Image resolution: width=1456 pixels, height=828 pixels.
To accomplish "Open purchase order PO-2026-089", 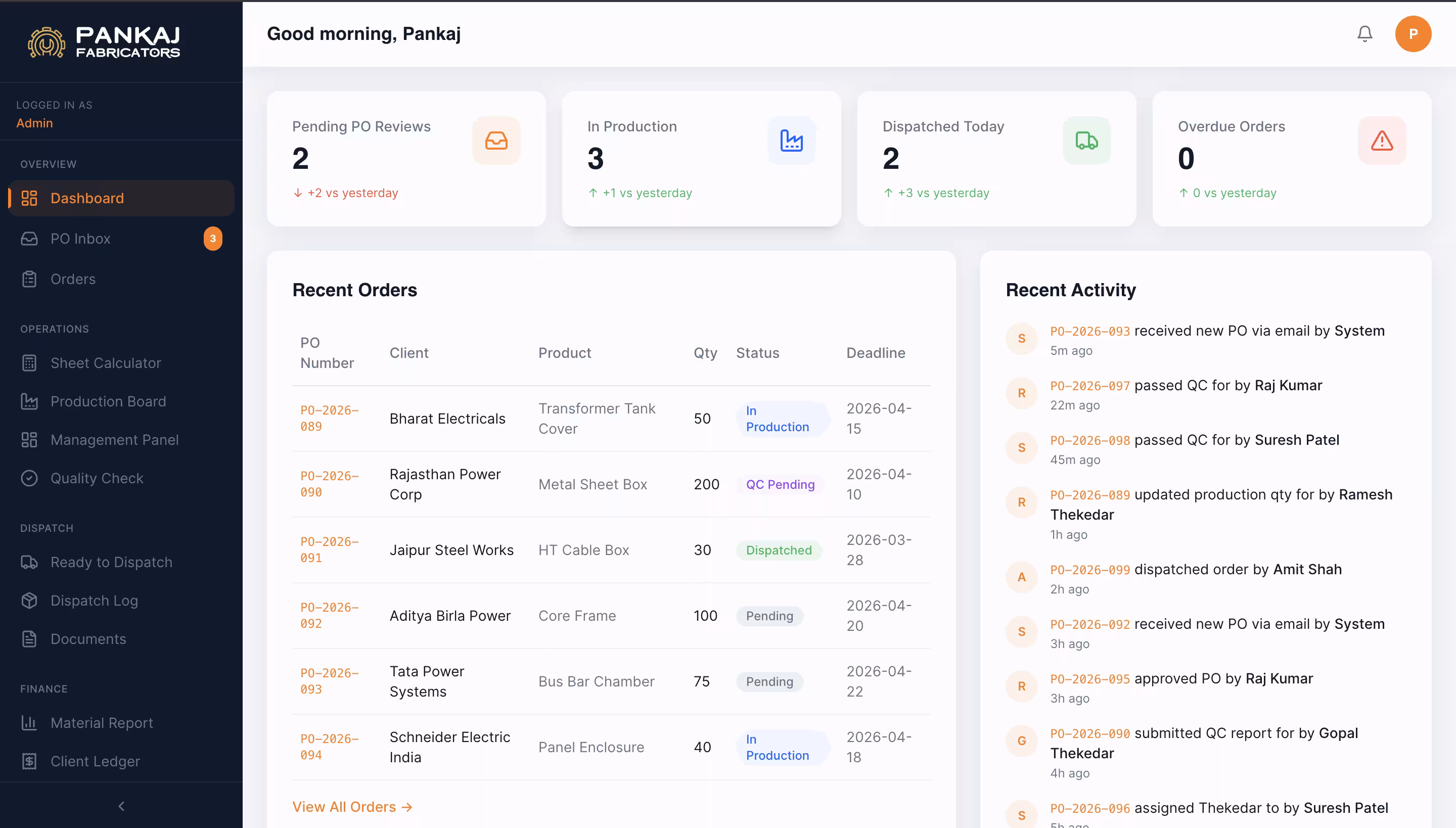I will click(329, 418).
